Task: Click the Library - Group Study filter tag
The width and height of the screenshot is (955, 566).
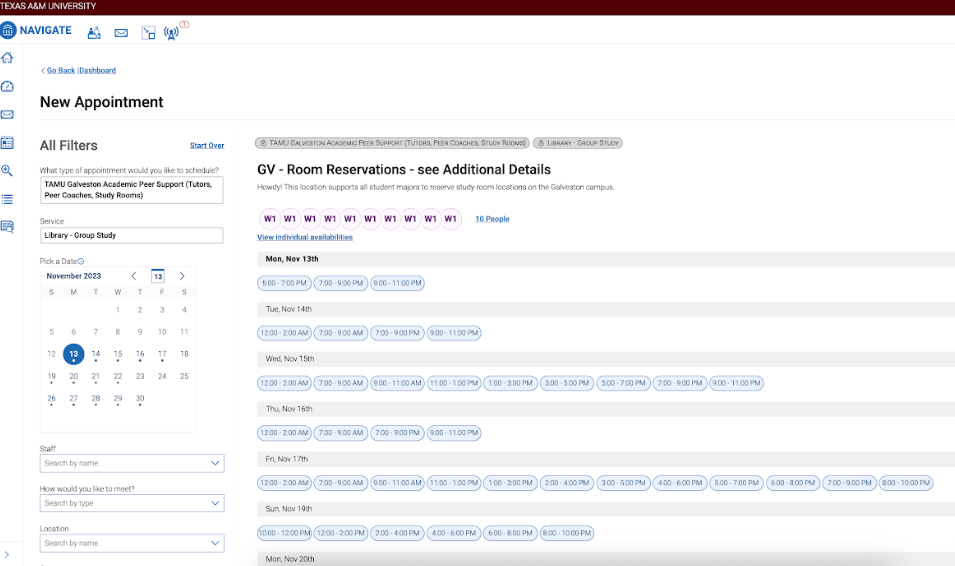Action: tap(577, 143)
